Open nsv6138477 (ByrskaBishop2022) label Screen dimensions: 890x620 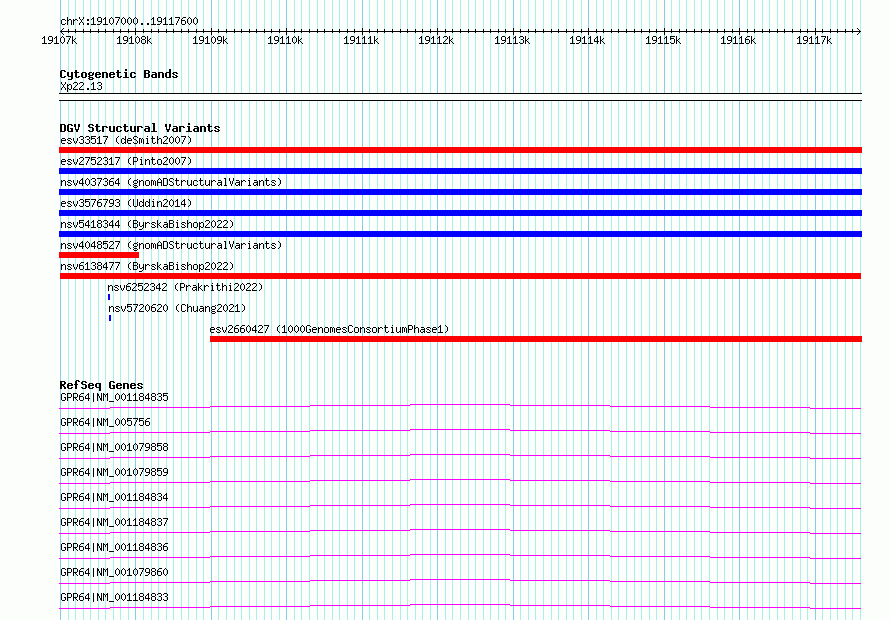pyautogui.click(x=147, y=266)
